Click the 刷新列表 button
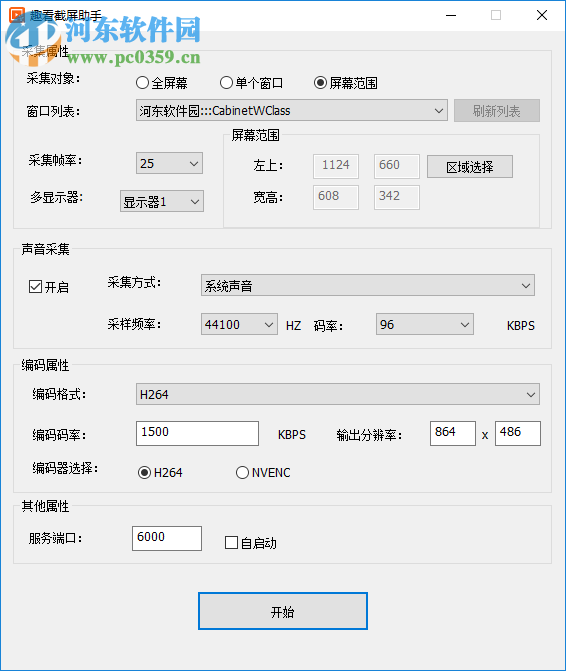This screenshot has width=566, height=671. (x=497, y=111)
